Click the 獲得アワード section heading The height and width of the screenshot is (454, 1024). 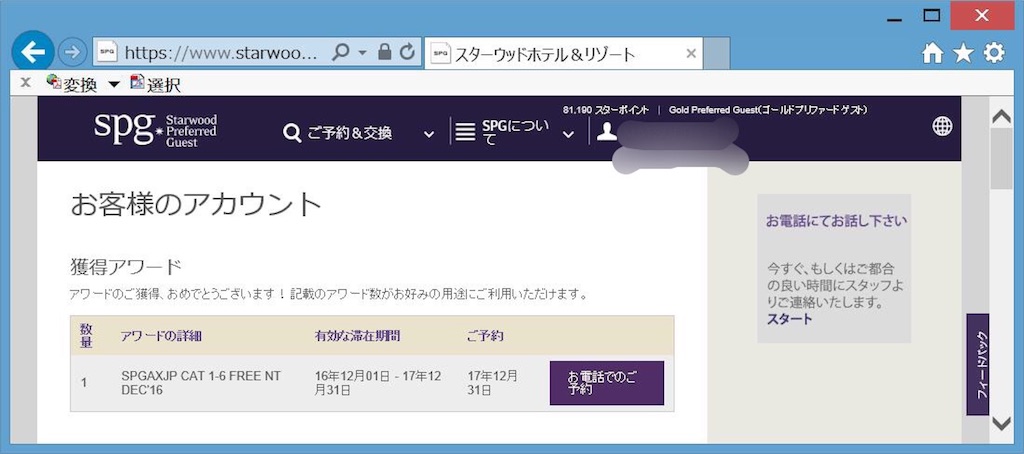click(x=125, y=267)
